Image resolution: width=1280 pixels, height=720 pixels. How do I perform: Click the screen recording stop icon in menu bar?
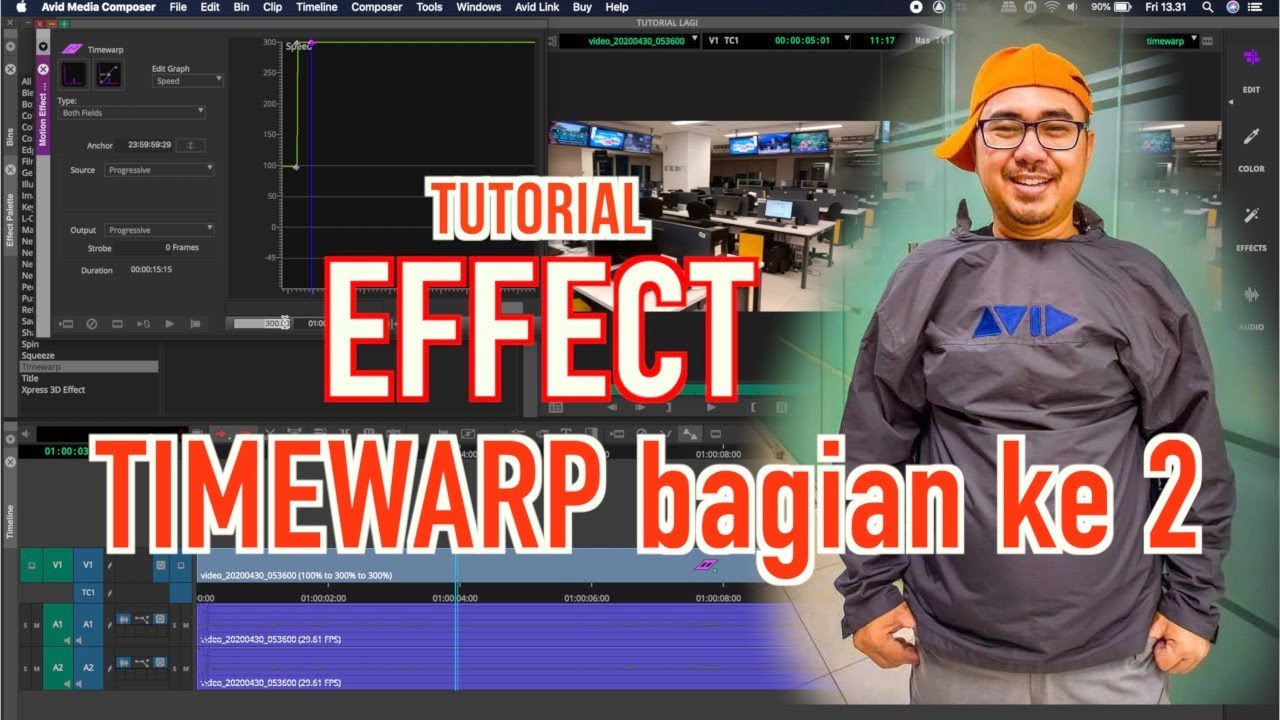(917, 7)
